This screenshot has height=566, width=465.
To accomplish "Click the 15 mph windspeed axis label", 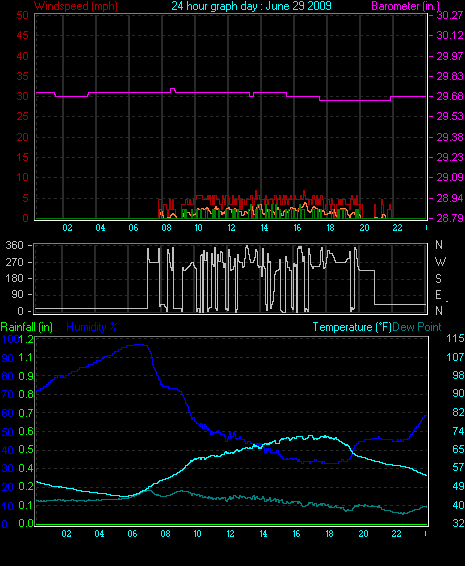I will point(22,157).
